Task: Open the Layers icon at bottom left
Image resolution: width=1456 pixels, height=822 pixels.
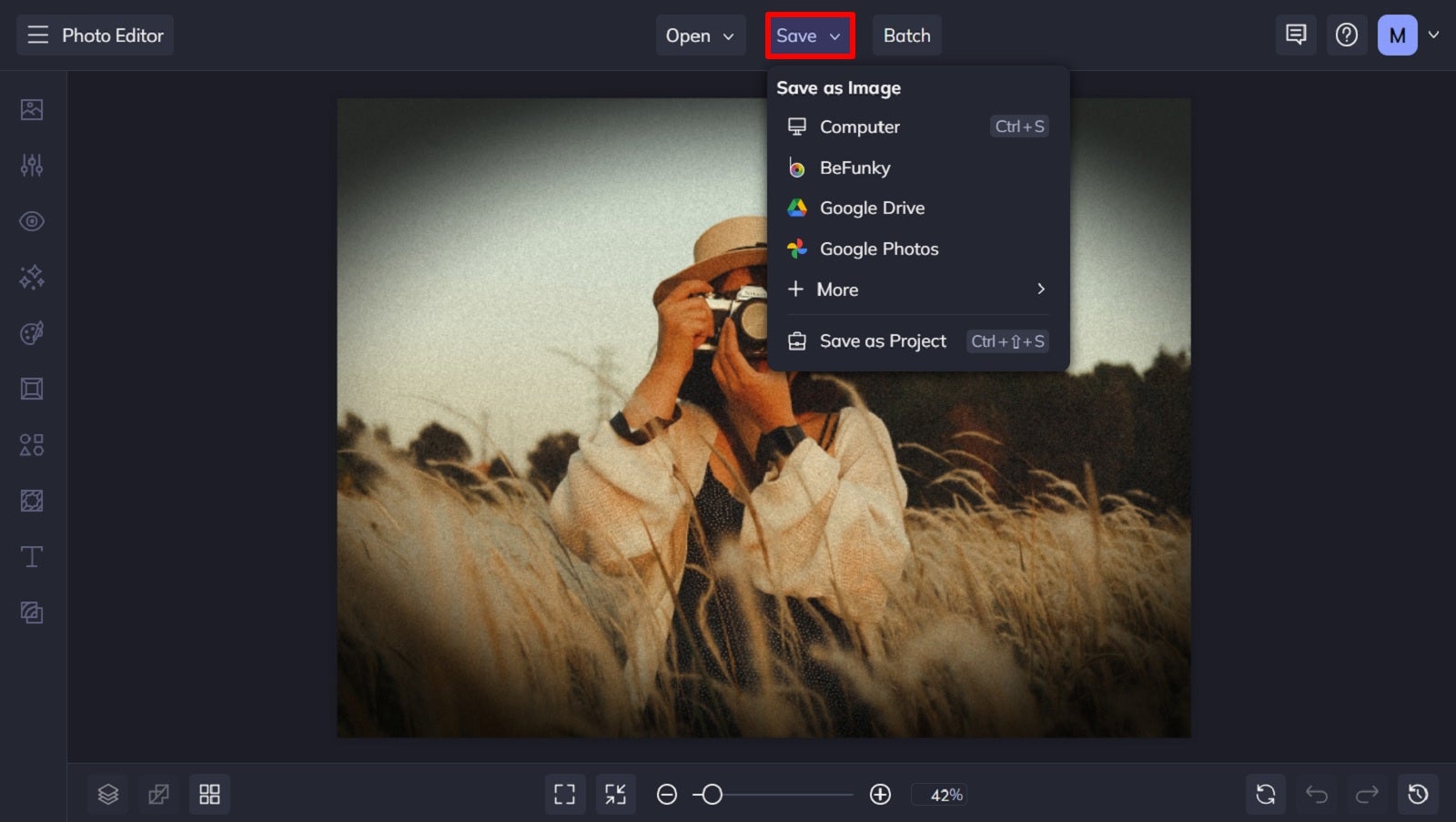Action: point(108,794)
